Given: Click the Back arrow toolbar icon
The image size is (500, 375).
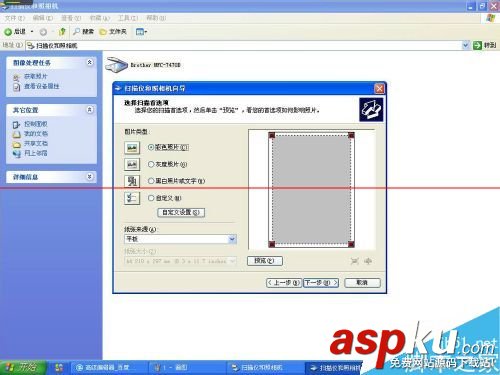Looking at the screenshot, I should (8, 32).
